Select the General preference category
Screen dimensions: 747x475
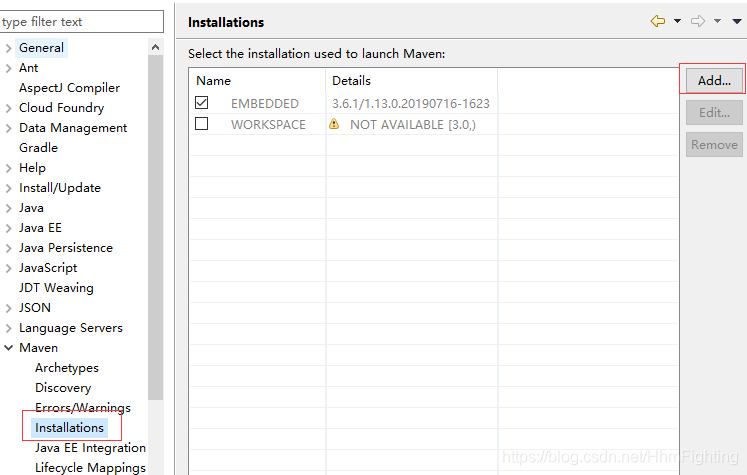tap(41, 48)
